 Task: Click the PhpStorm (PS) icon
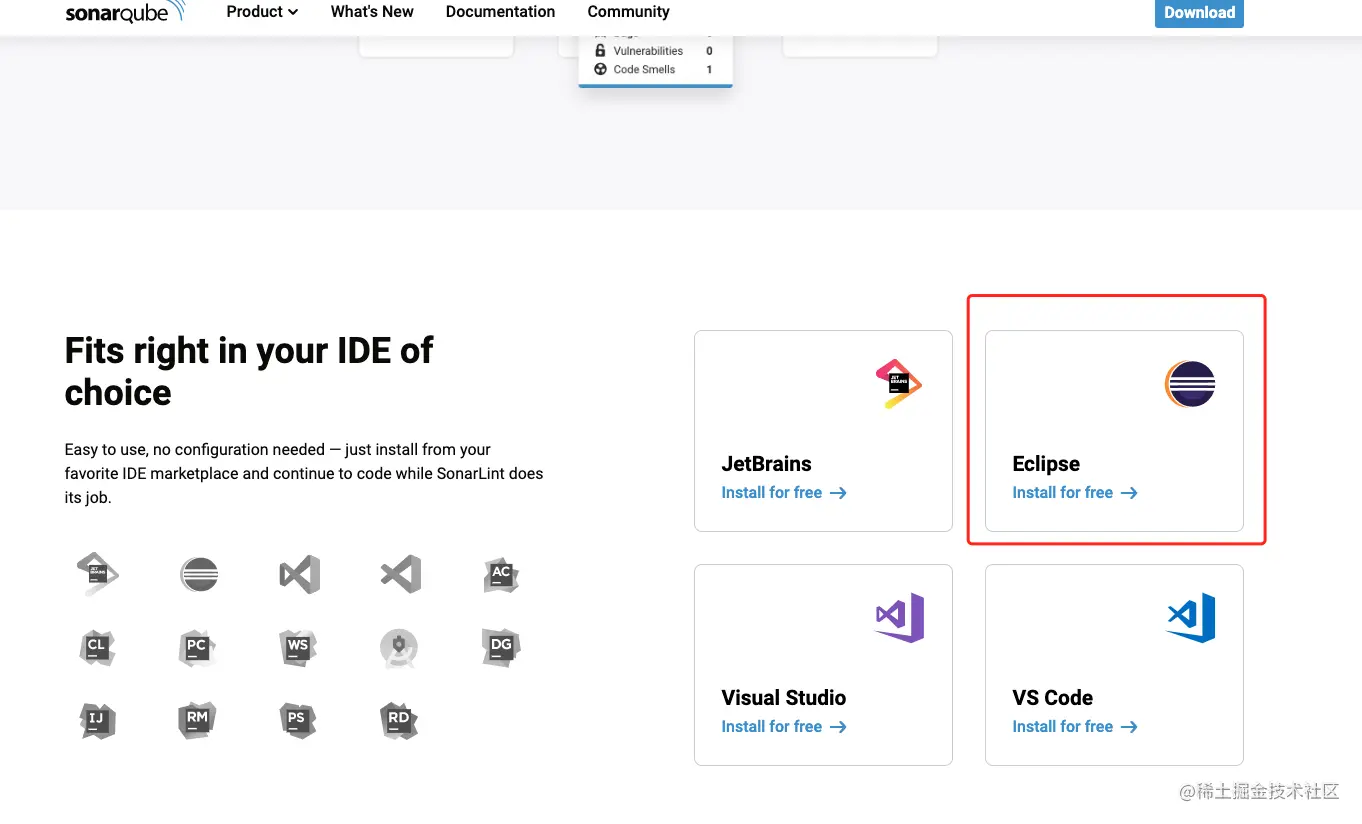point(298,720)
